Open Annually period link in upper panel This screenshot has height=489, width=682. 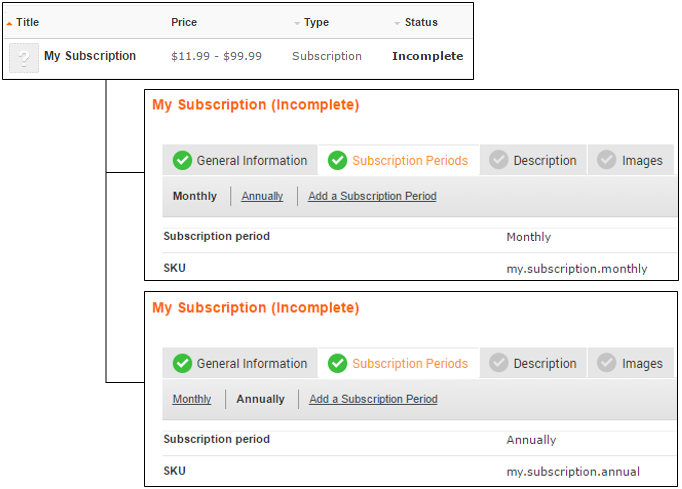point(262,196)
